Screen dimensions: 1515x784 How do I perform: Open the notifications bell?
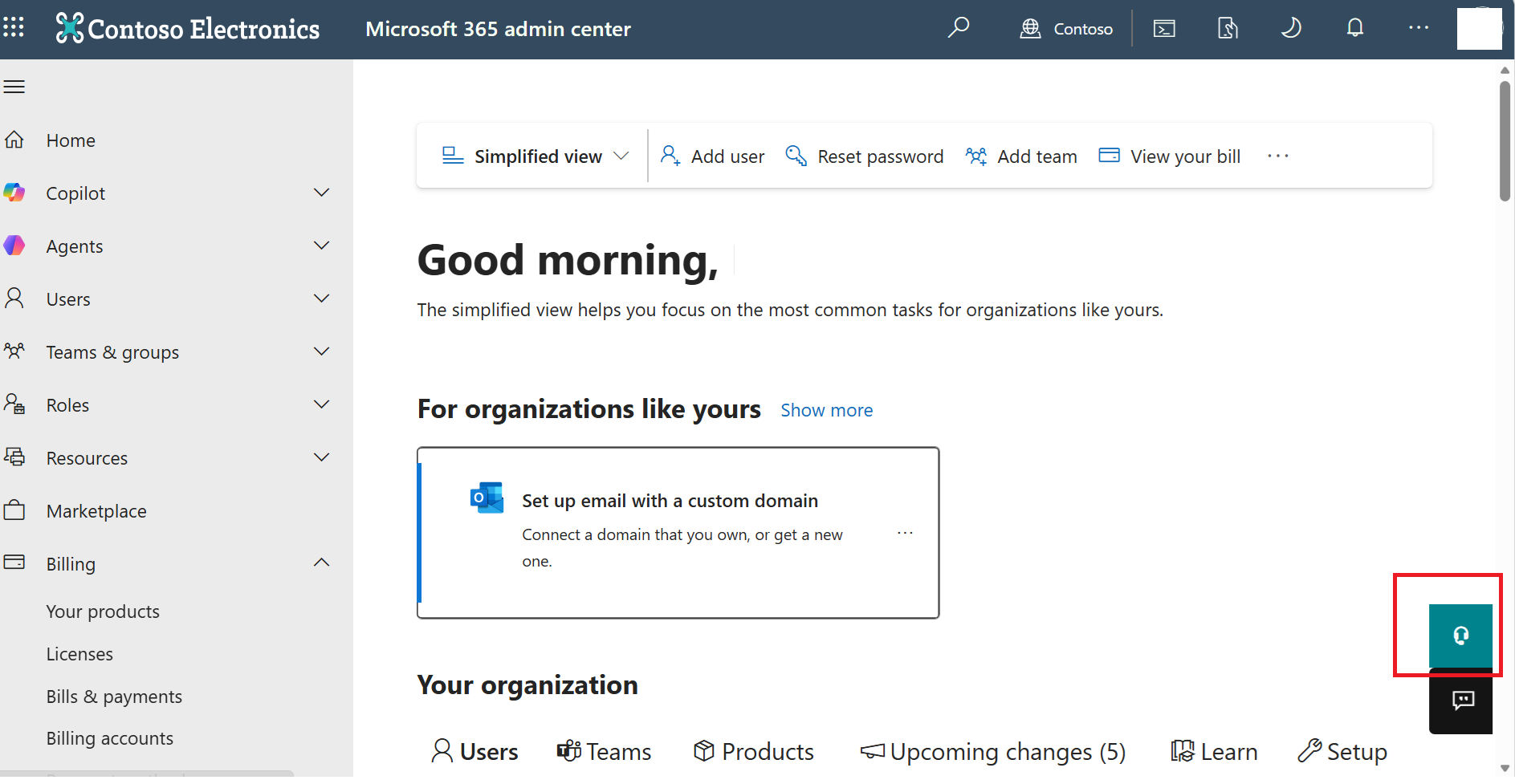point(1355,29)
